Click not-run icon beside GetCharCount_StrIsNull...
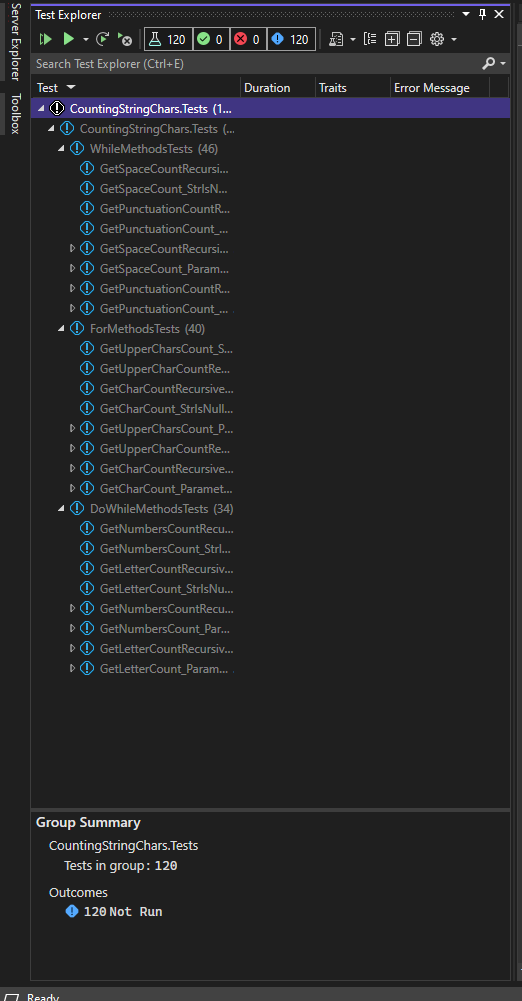 tap(87, 409)
